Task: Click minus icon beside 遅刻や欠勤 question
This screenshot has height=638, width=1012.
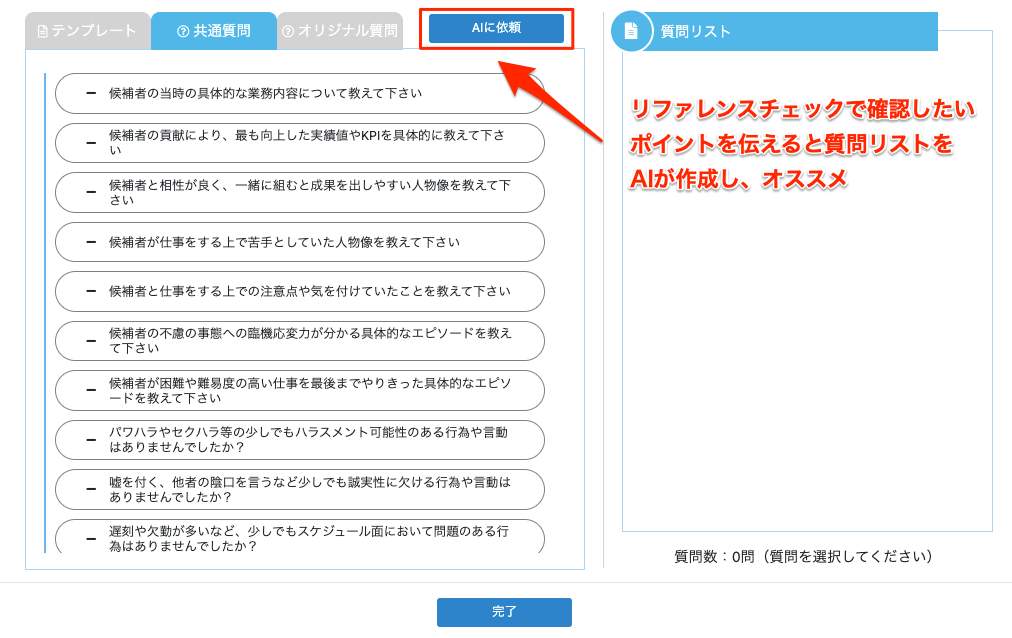Action: 91,539
